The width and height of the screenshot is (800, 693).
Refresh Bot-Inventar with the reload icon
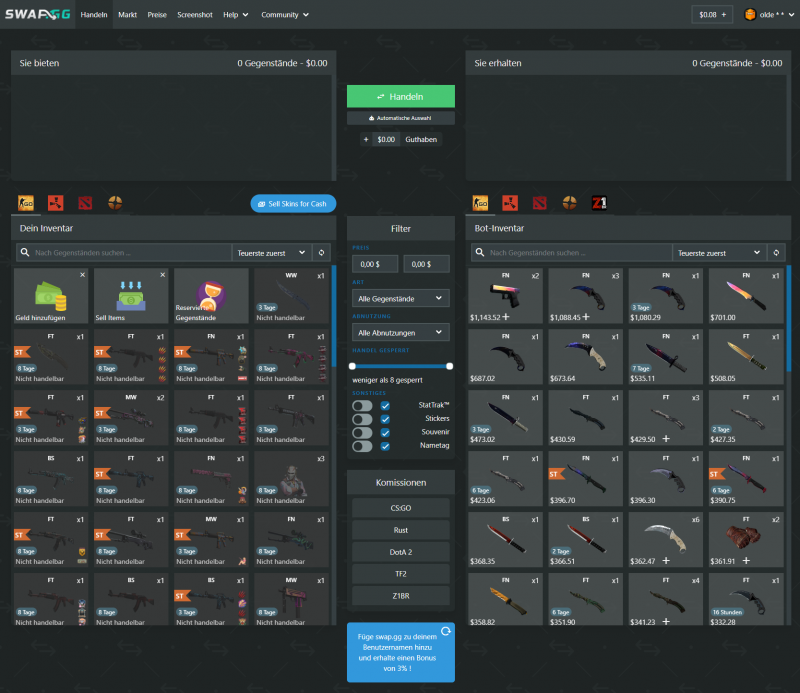[776, 253]
